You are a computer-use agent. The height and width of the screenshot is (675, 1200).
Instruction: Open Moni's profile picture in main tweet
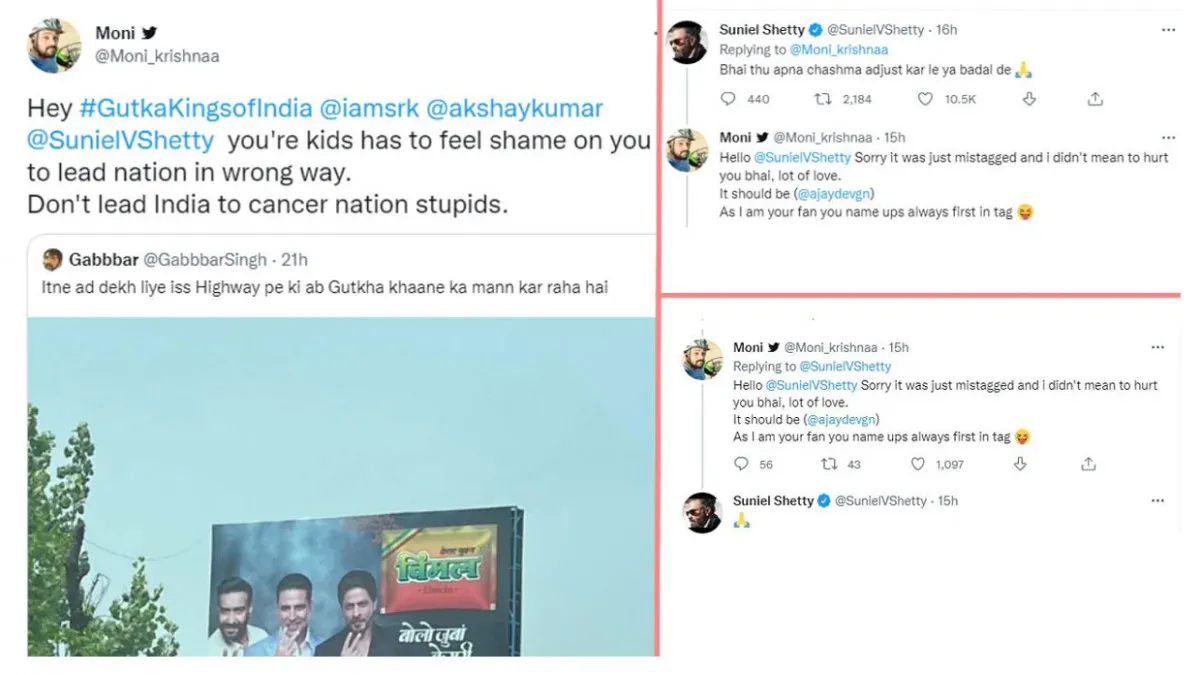(55, 45)
